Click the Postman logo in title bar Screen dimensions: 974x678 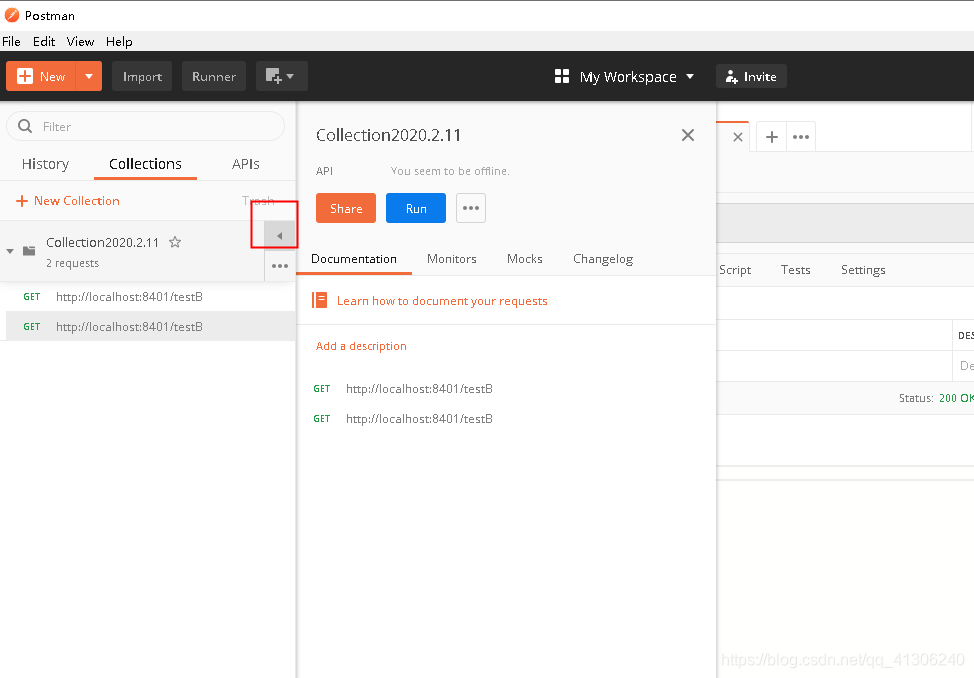point(12,15)
